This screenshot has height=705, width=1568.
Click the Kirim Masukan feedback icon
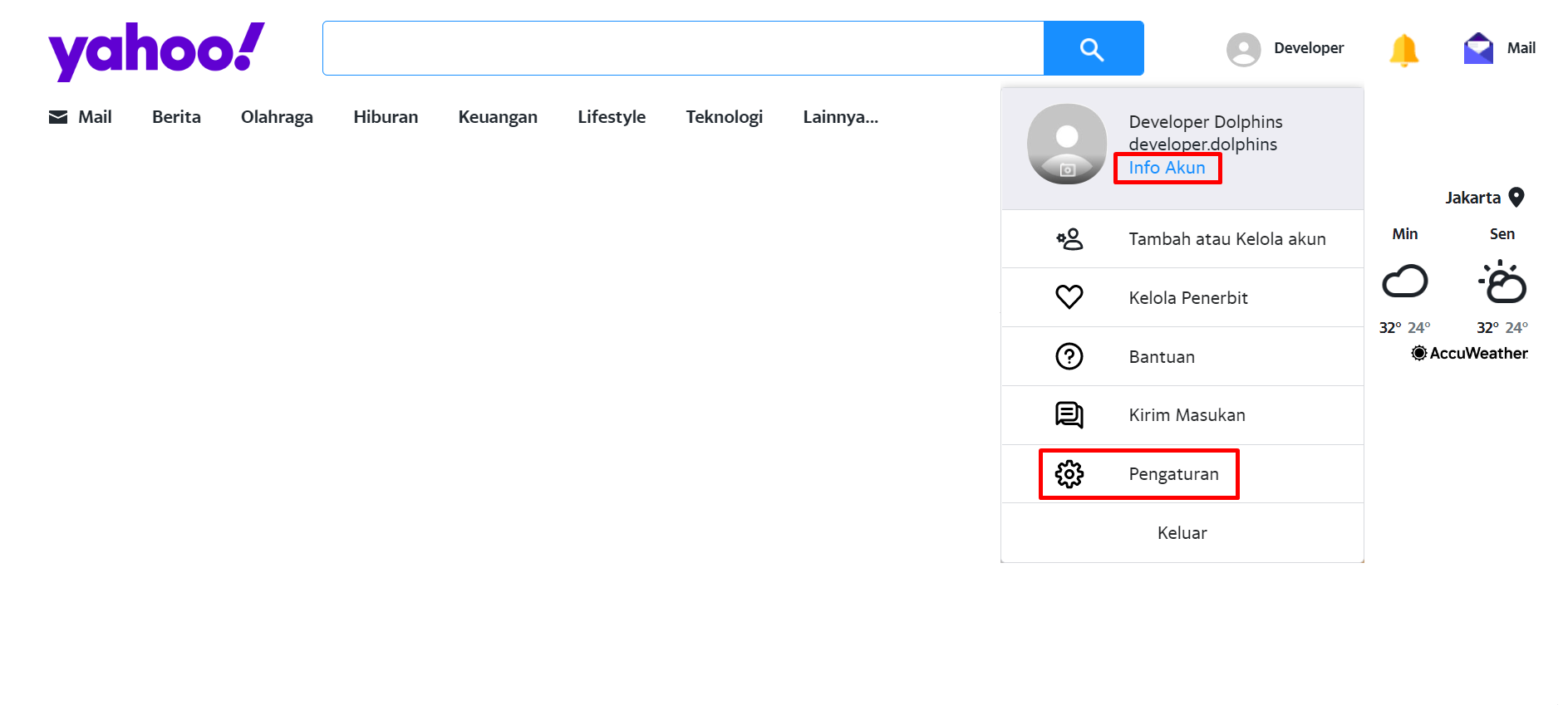pos(1069,414)
